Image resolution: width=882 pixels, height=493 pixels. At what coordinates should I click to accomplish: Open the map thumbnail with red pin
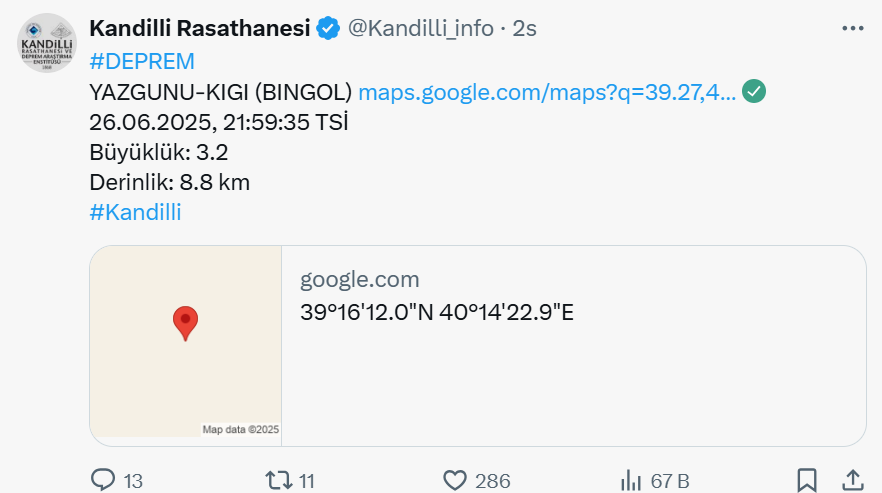(186, 342)
